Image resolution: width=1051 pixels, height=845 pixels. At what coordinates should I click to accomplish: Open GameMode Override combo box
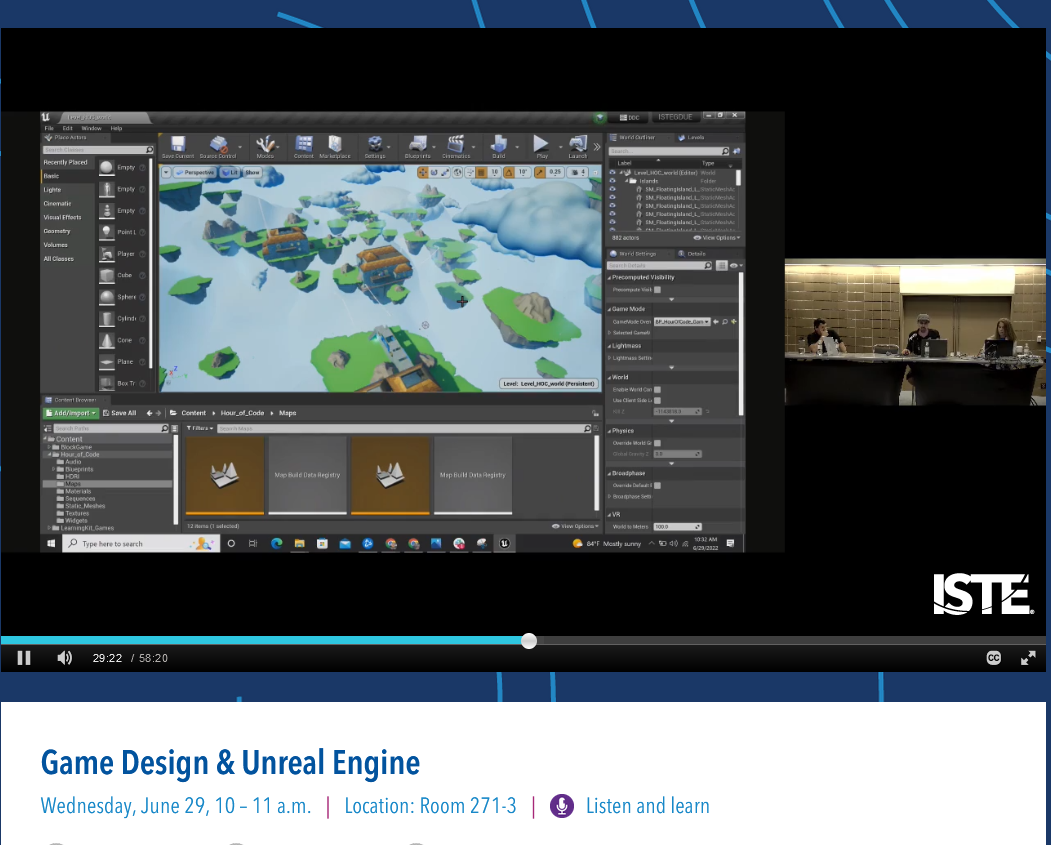coord(682,322)
